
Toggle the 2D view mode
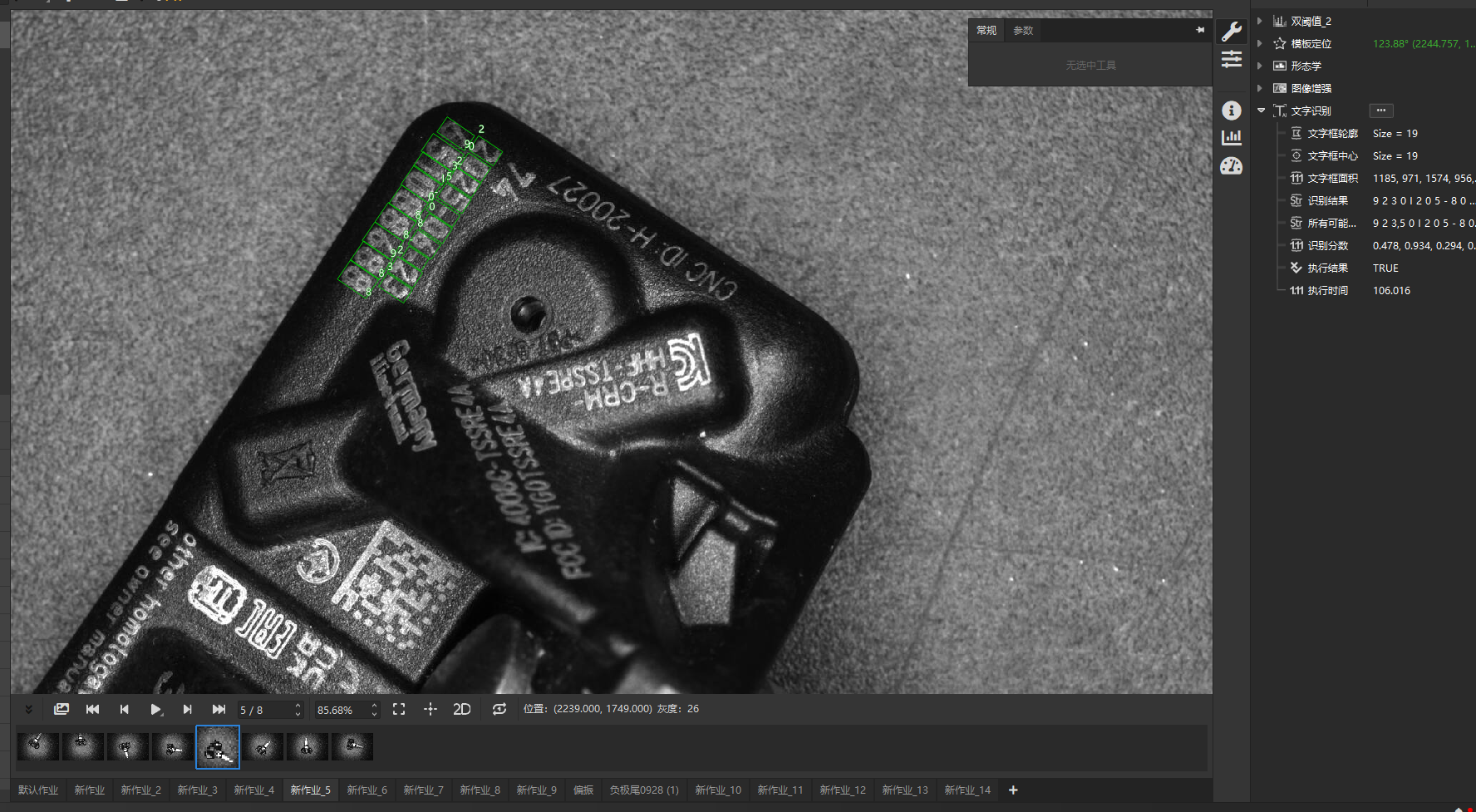click(x=461, y=709)
